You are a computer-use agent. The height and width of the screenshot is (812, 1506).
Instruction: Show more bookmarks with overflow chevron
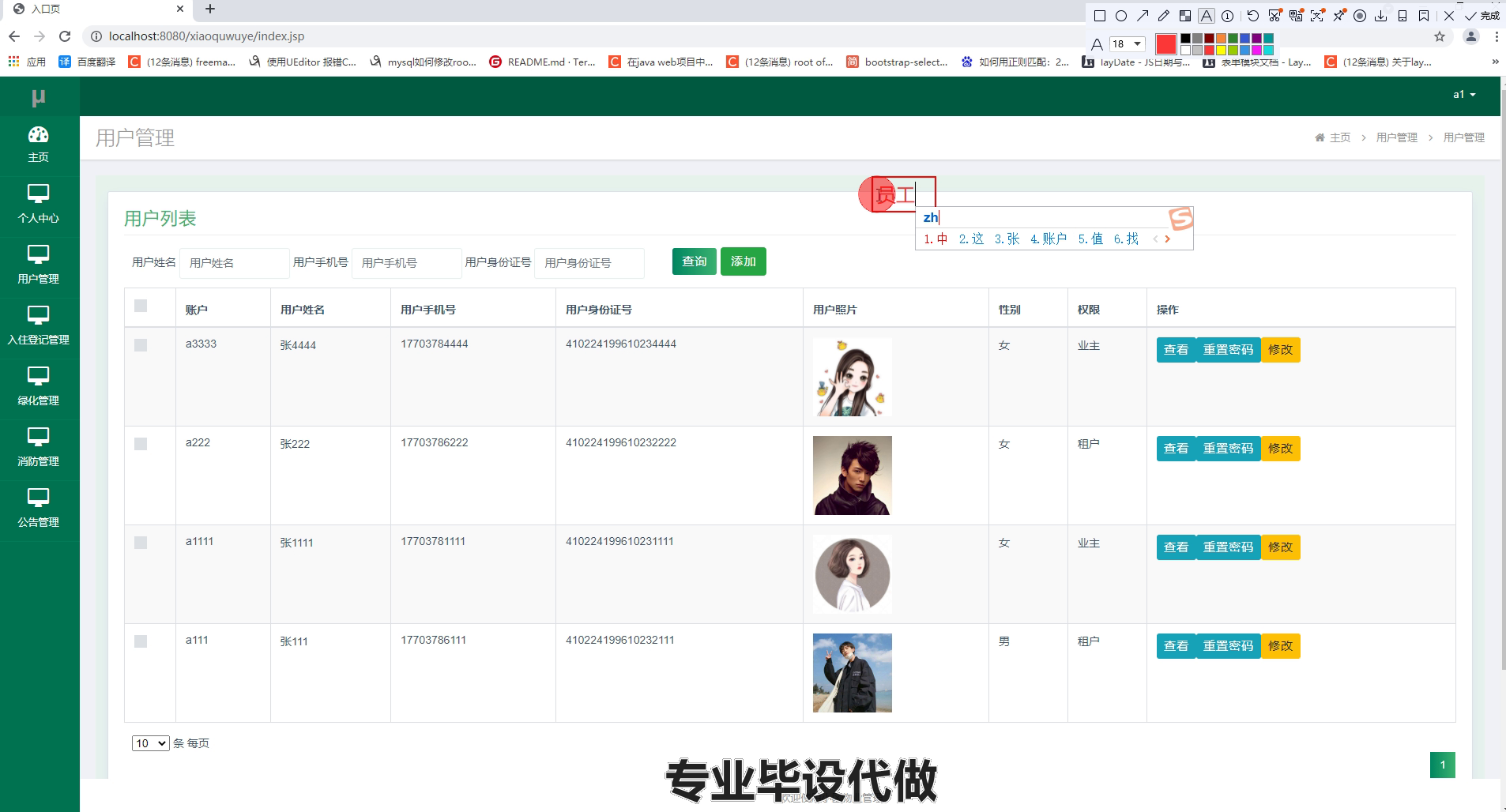[1495, 62]
